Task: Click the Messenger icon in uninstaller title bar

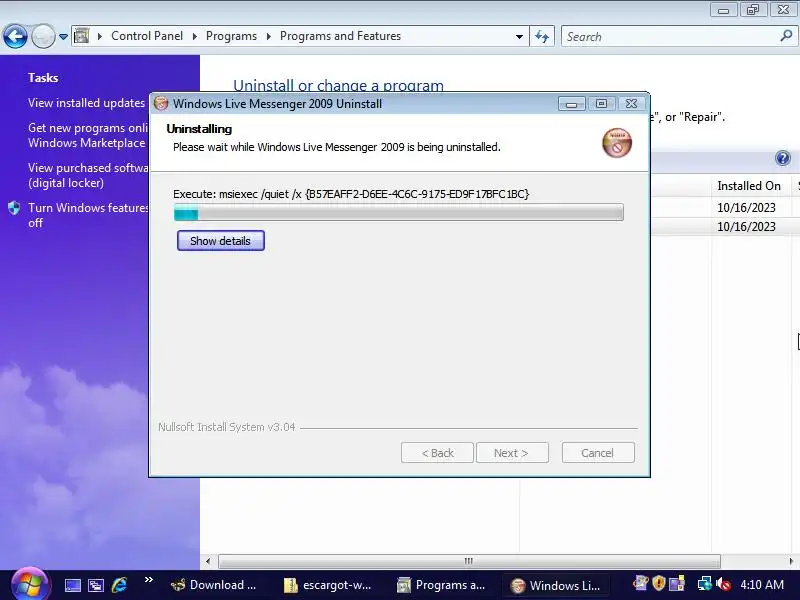Action: pyautogui.click(x=161, y=103)
